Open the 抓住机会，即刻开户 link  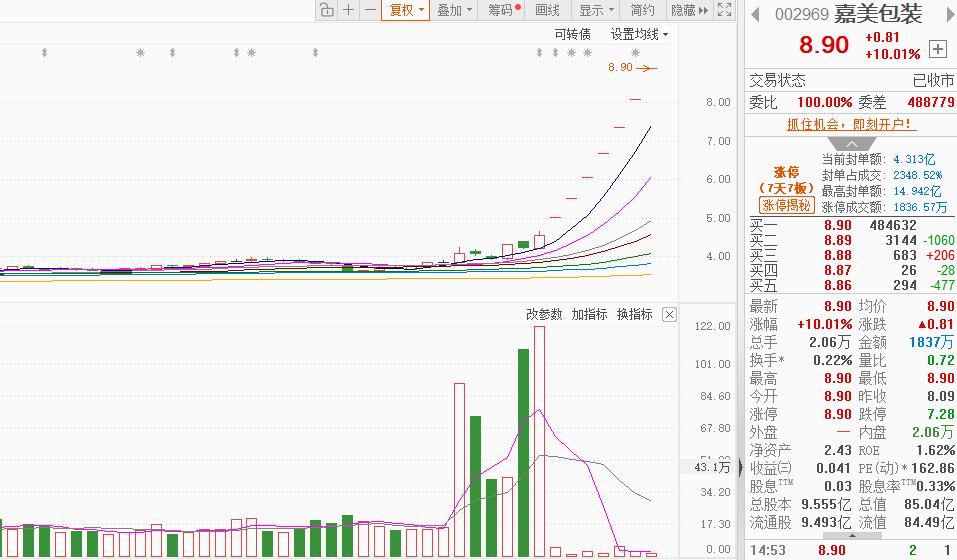pyautogui.click(x=850, y=124)
